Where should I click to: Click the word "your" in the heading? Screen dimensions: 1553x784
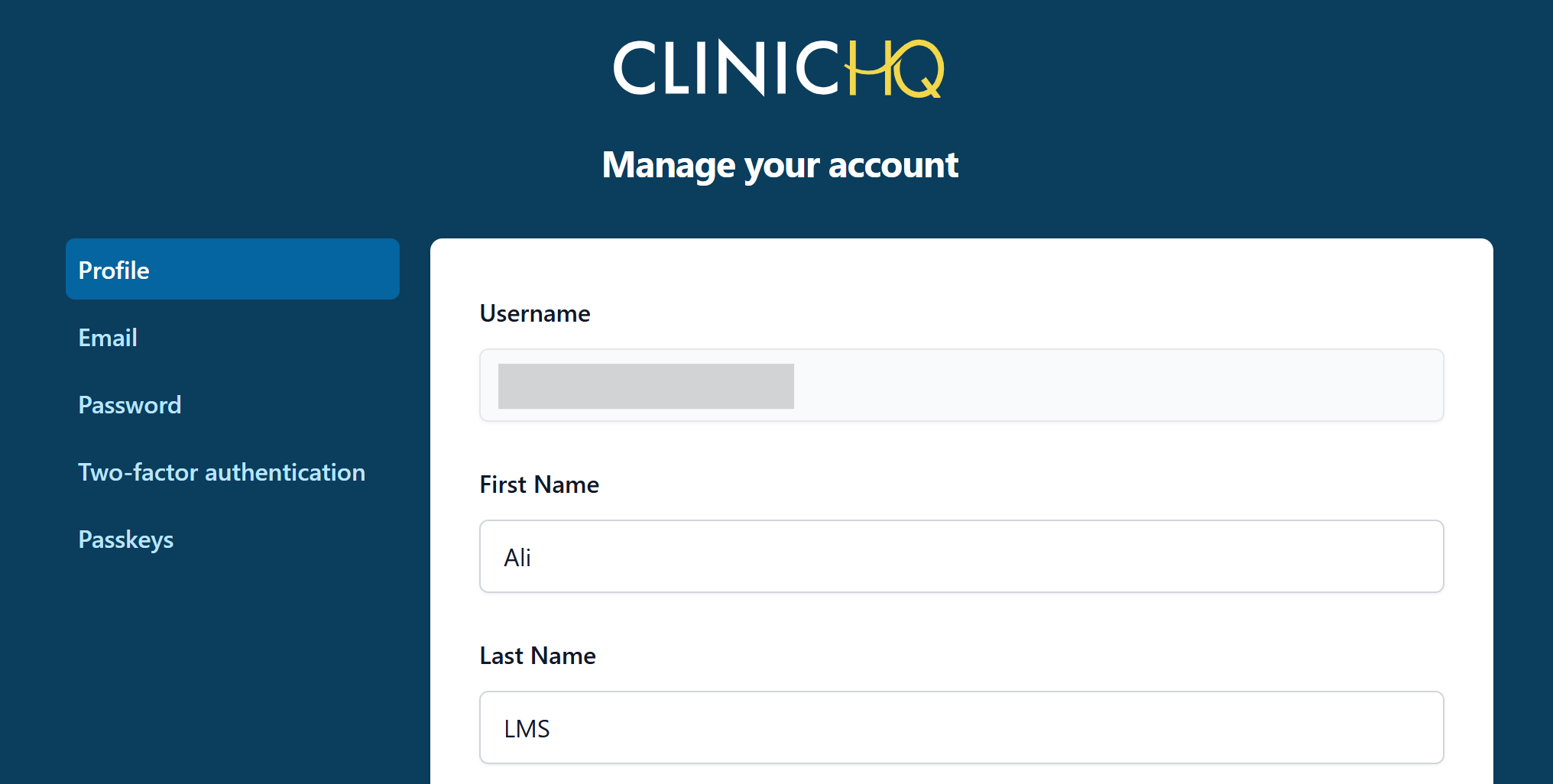[782, 167]
